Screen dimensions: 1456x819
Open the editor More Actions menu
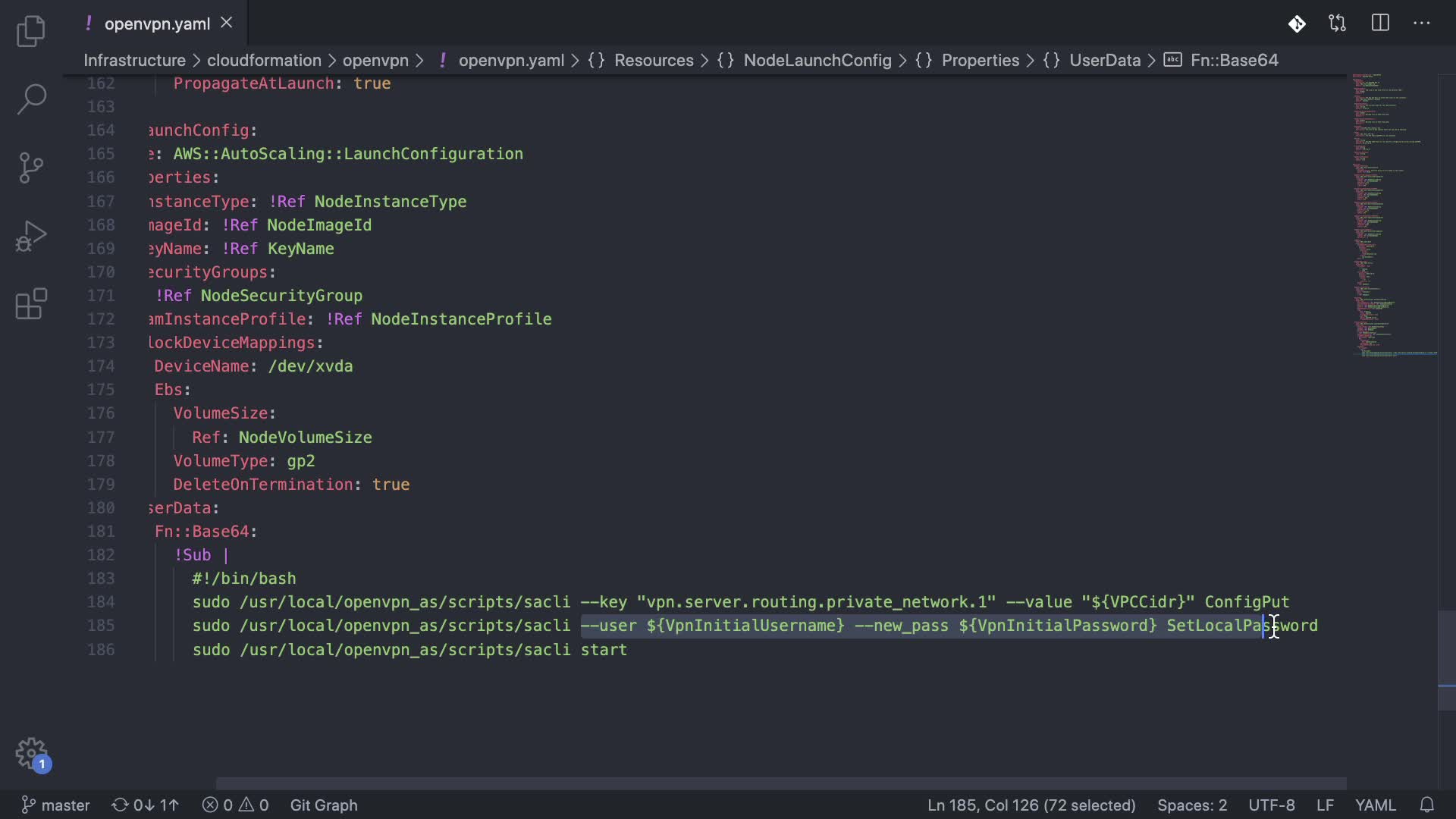[x=1422, y=24]
